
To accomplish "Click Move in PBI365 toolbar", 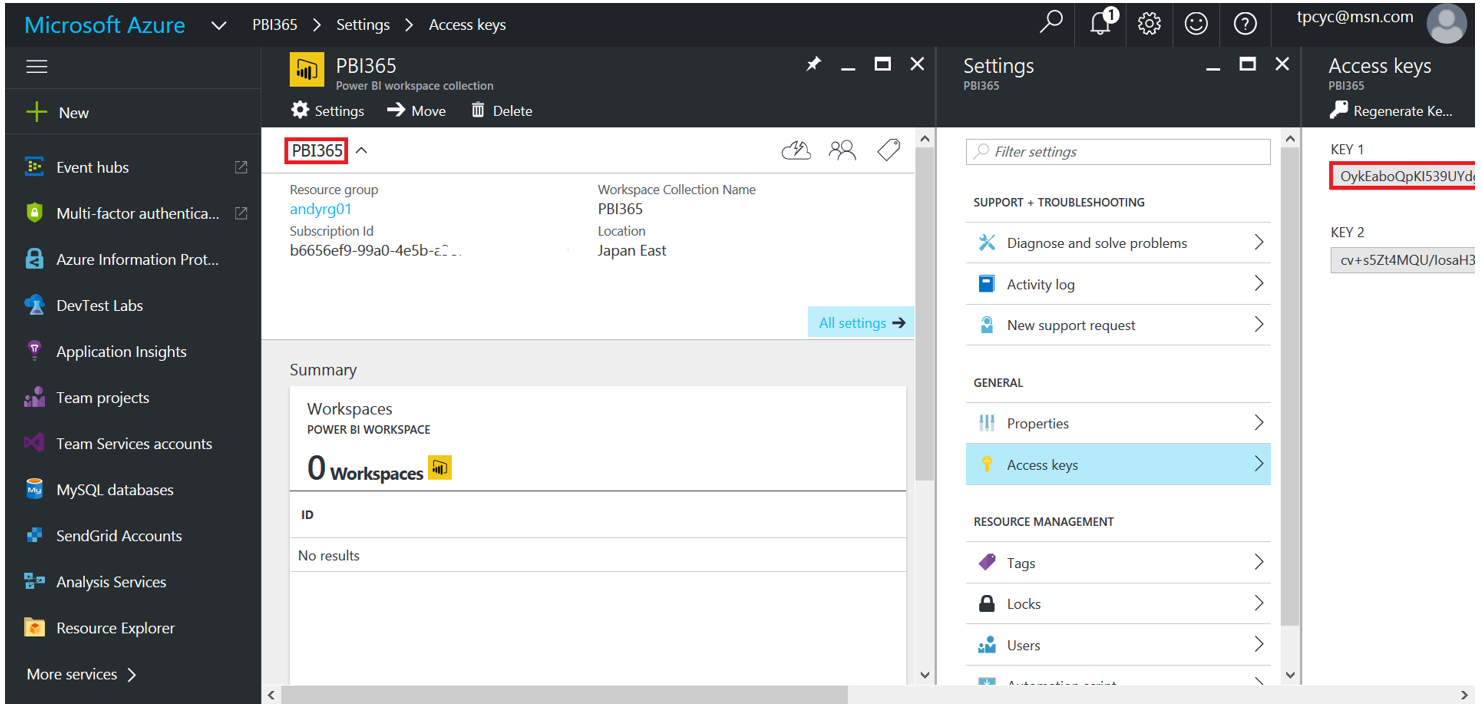I will [x=417, y=110].
